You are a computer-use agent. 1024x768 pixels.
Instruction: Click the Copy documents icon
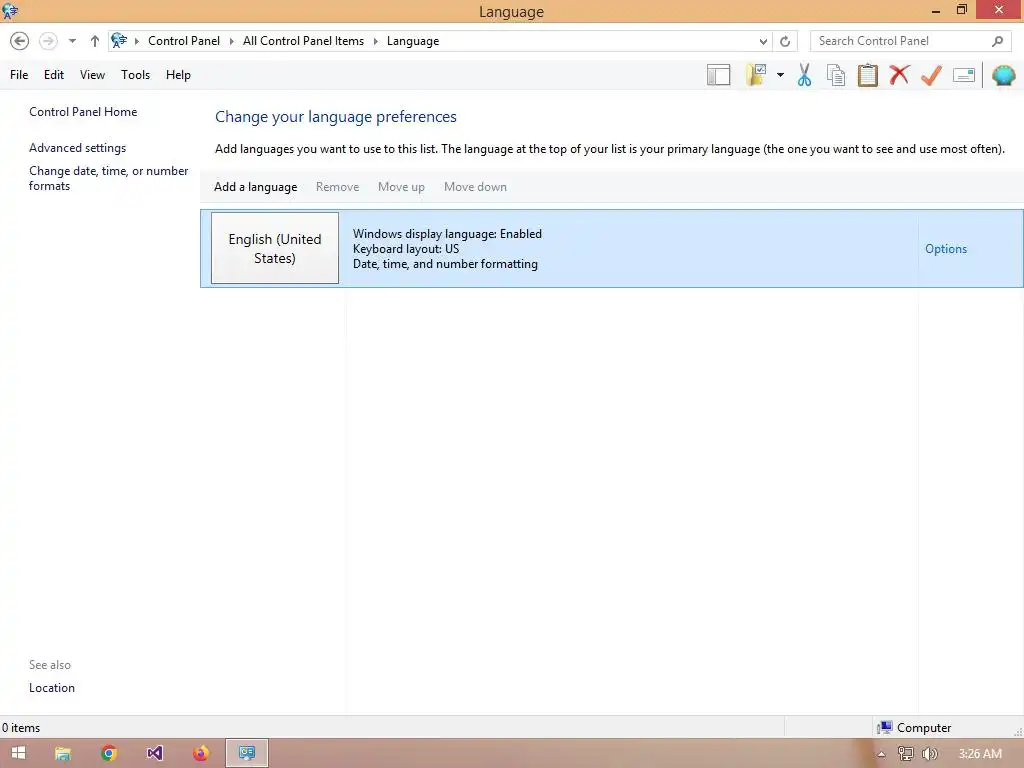(836, 75)
